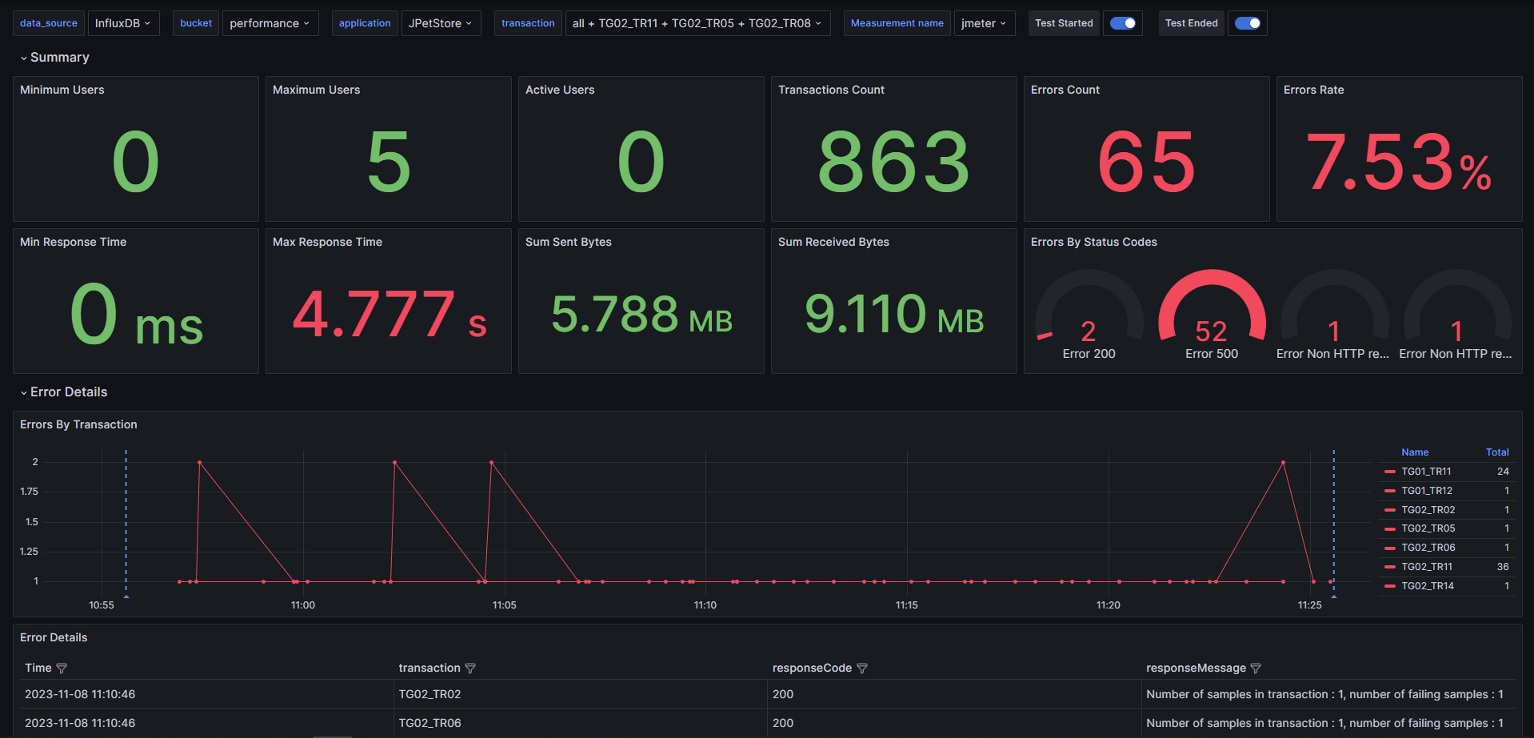Click the filter icon next to responseCode column

click(862, 668)
